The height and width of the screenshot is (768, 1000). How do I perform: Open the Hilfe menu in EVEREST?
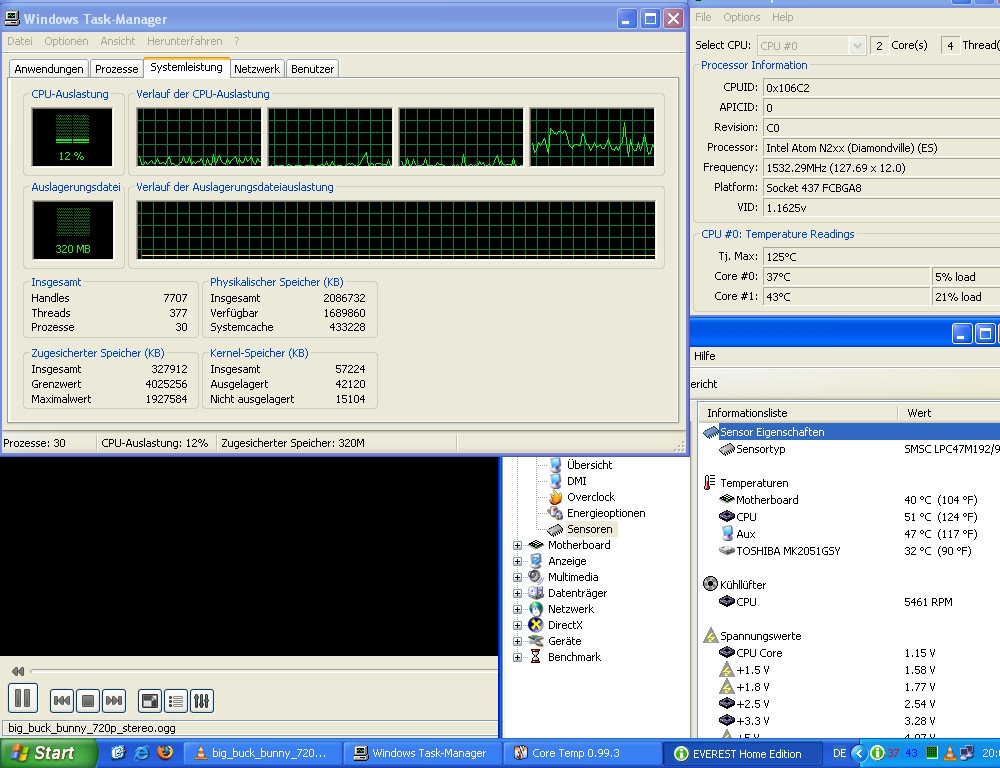coord(705,356)
